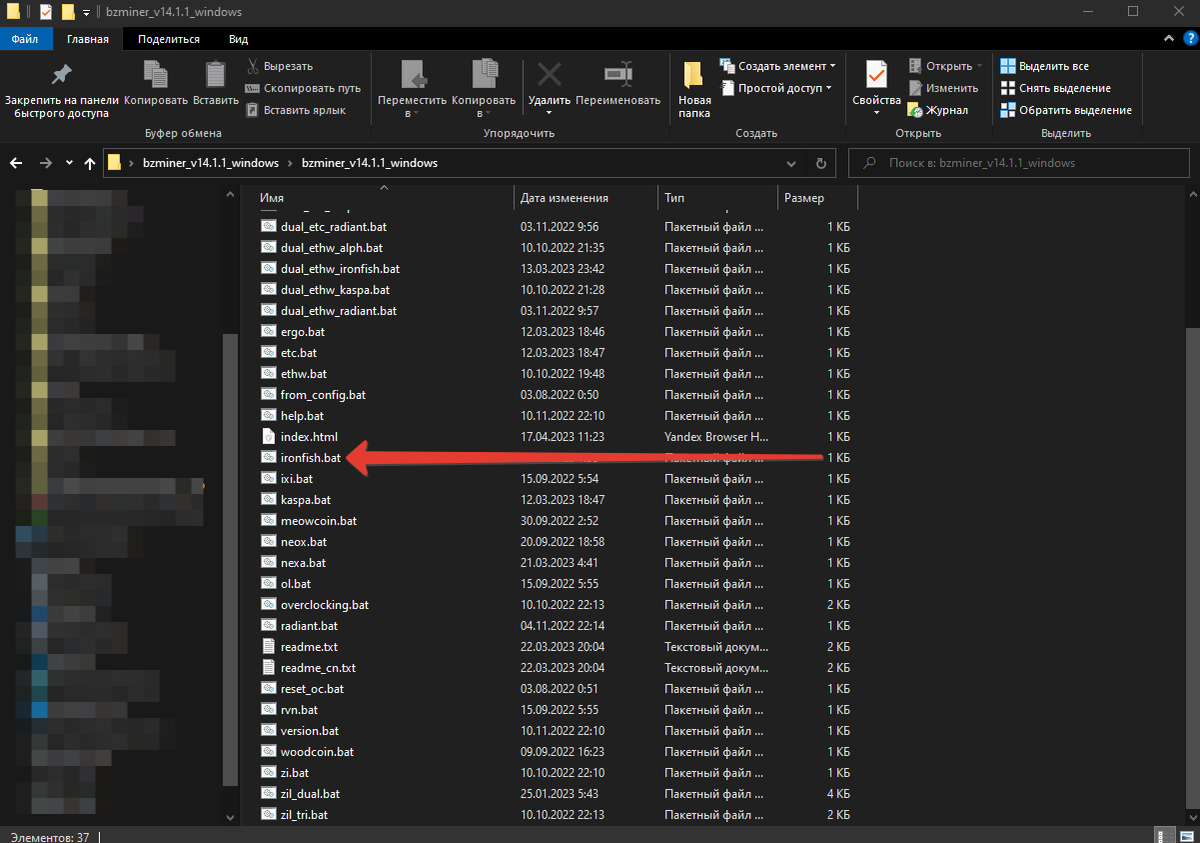Expand address bar history dropdown

click(793, 163)
